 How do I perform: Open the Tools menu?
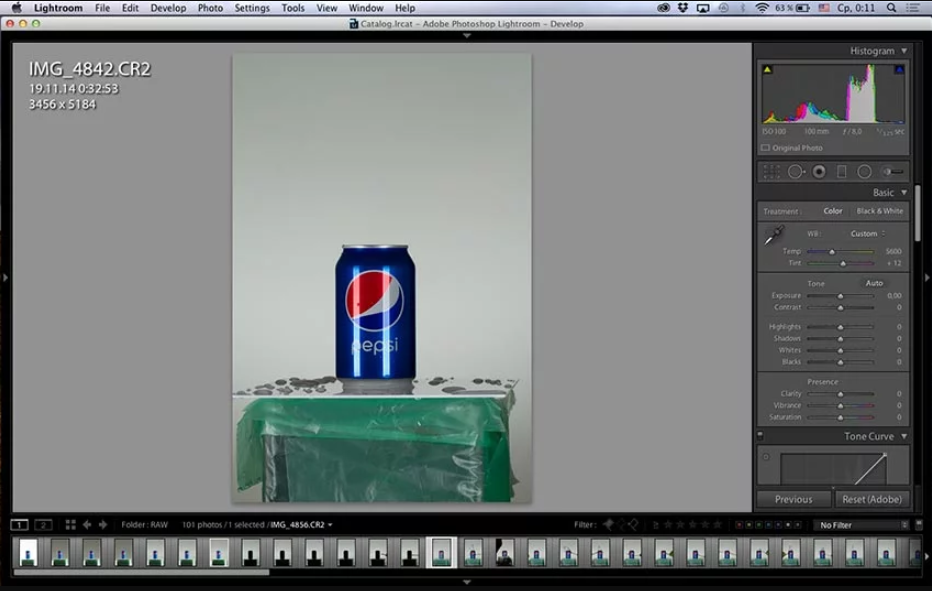pyautogui.click(x=292, y=8)
